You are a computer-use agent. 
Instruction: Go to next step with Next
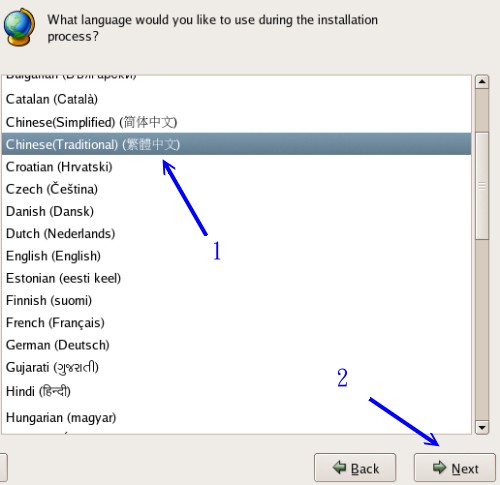(x=455, y=468)
